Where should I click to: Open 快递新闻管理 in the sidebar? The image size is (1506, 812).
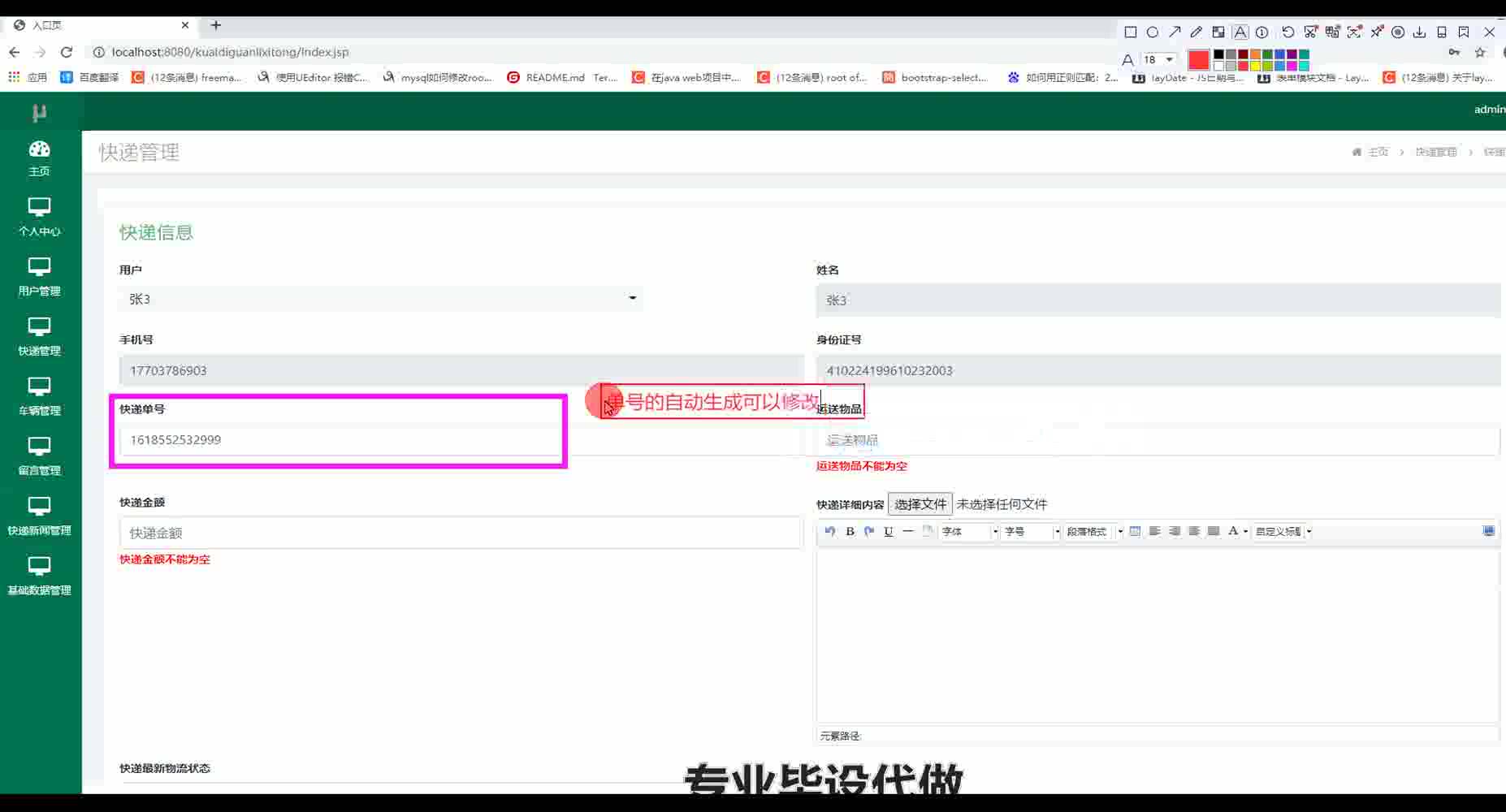click(x=40, y=516)
